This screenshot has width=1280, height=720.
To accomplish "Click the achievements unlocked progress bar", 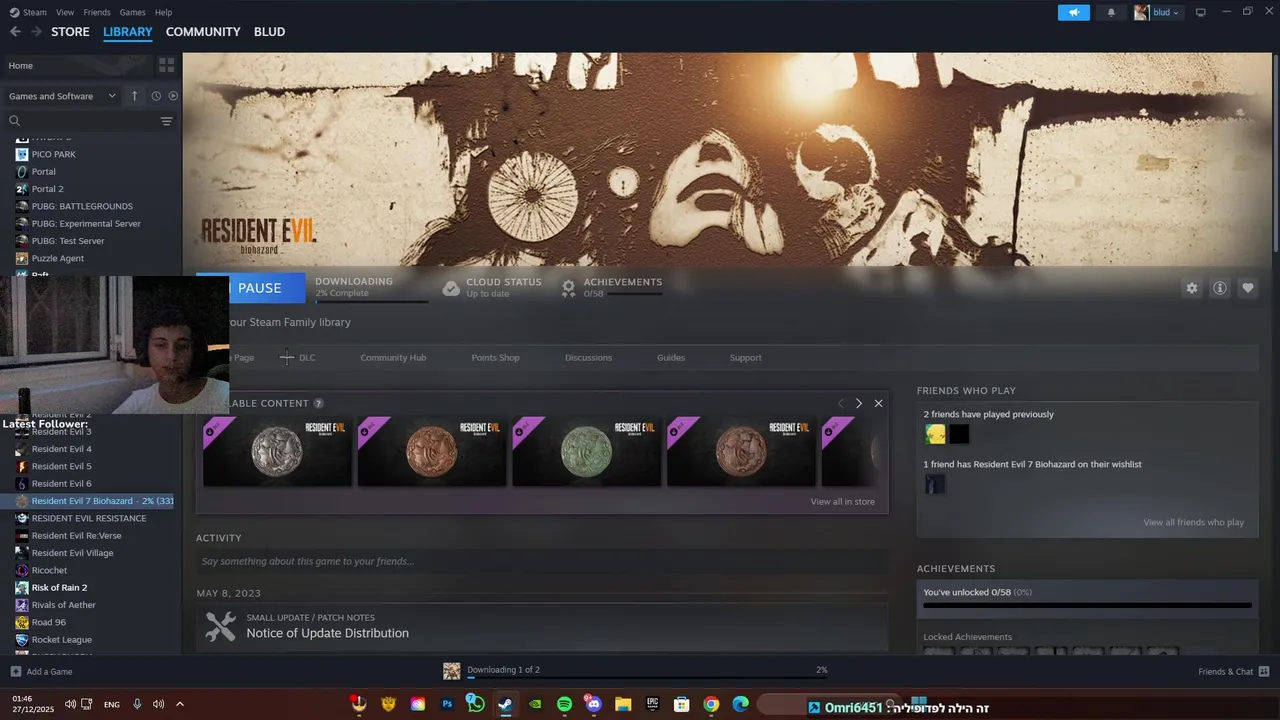I will [1087, 605].
